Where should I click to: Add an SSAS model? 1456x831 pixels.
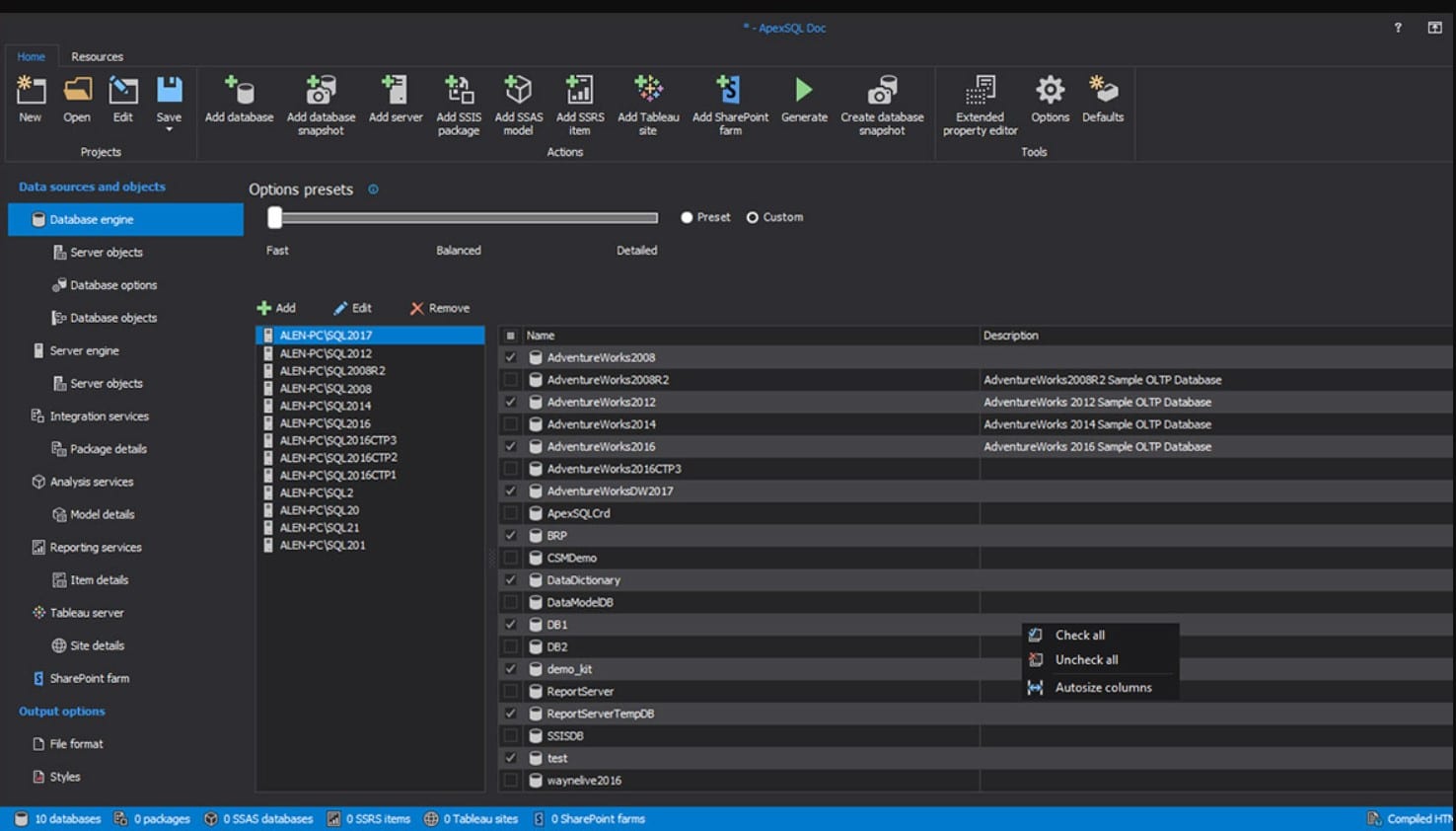coord(519,105)
